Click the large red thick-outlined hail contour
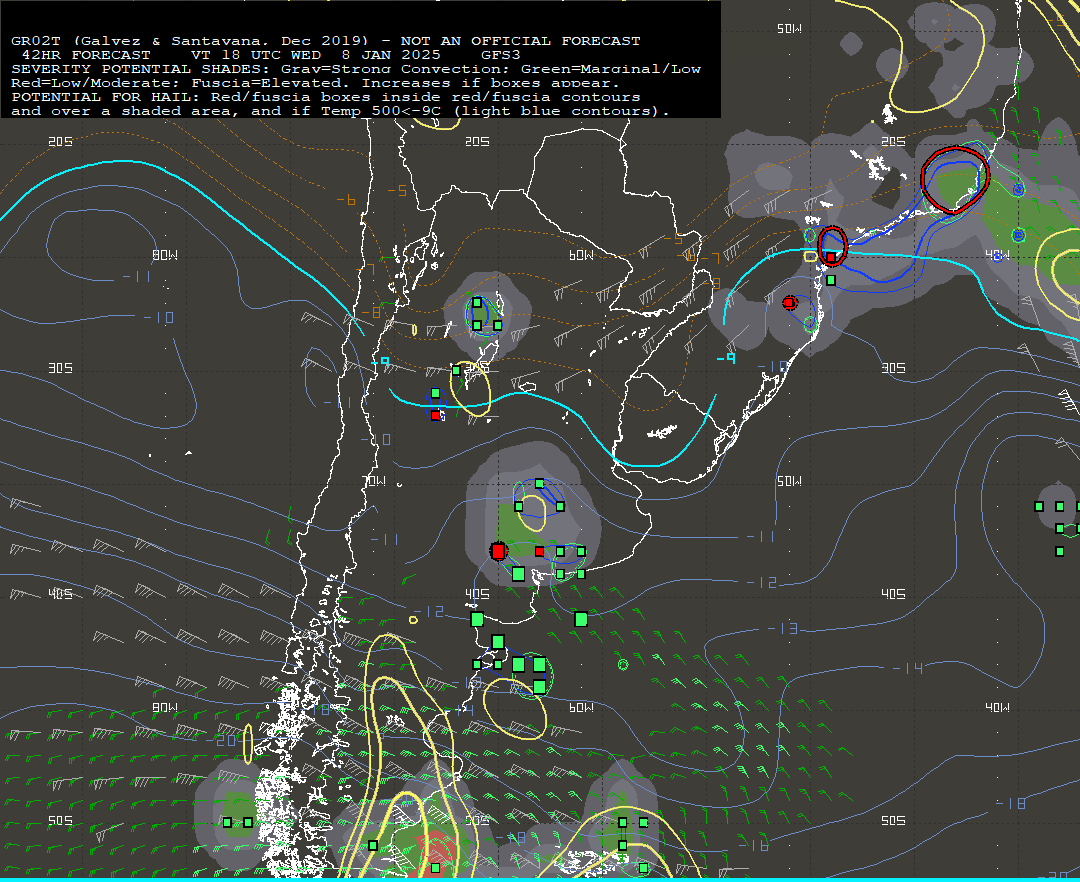Viewport: 1080px width, 882px height. click(x=955, y=179)
